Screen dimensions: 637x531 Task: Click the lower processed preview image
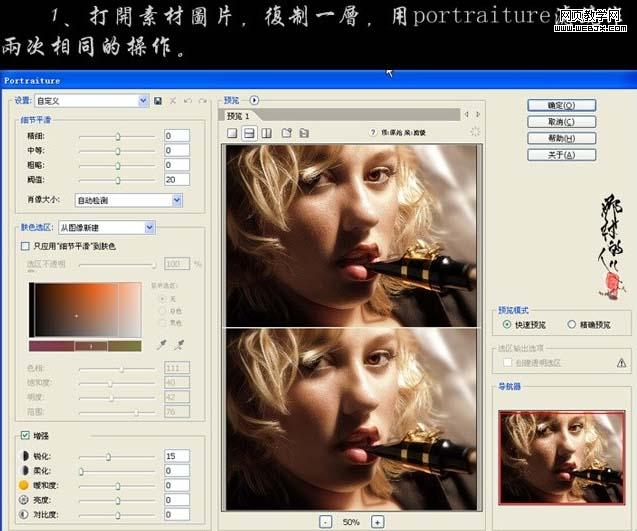(351, 419)
